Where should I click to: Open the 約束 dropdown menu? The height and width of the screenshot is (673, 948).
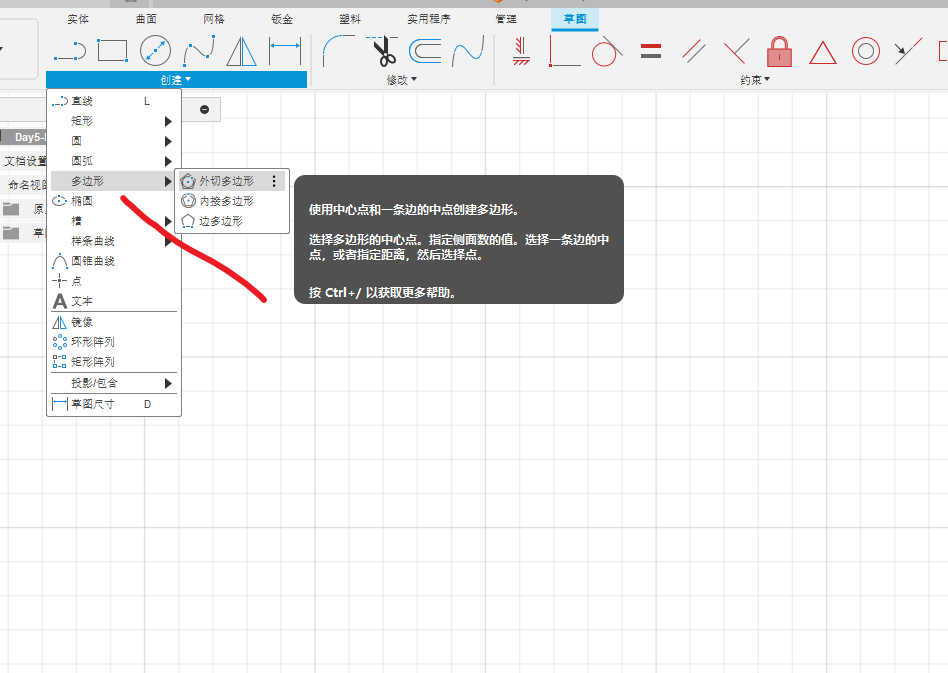tap(755, 80)
